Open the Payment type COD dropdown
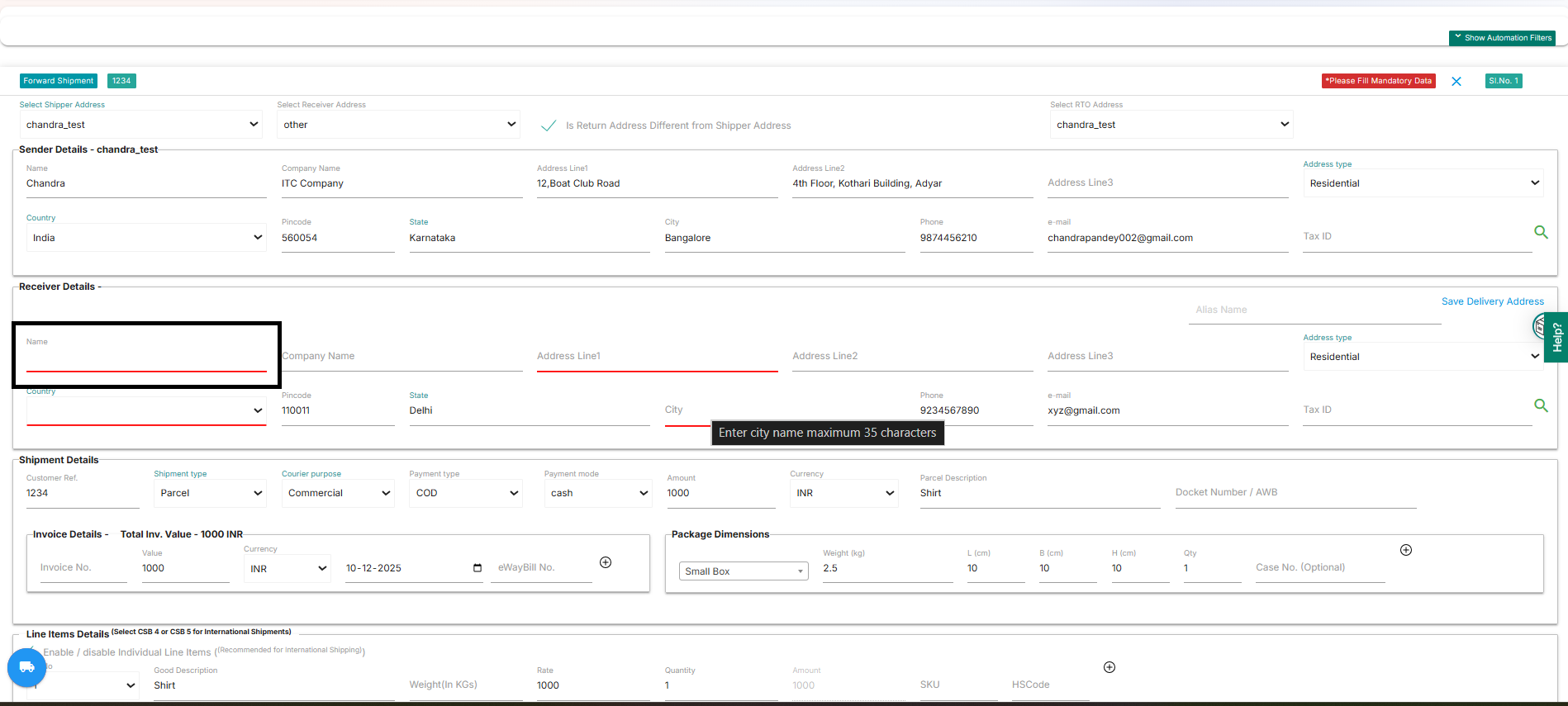This screenshot has width=1568, height=706. 466,493
